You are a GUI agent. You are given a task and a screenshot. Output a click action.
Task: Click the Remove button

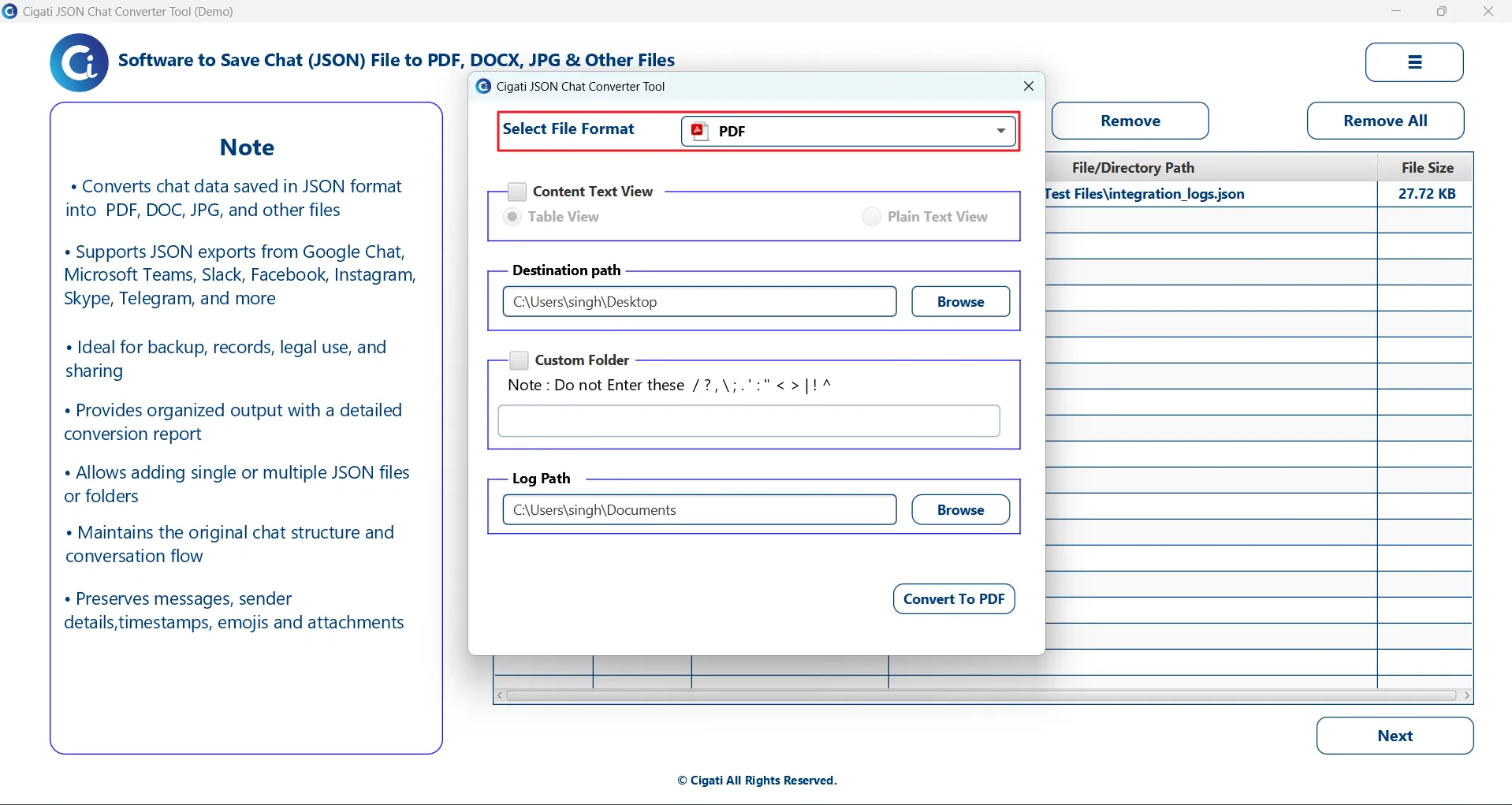click(x=1130, y=121)
